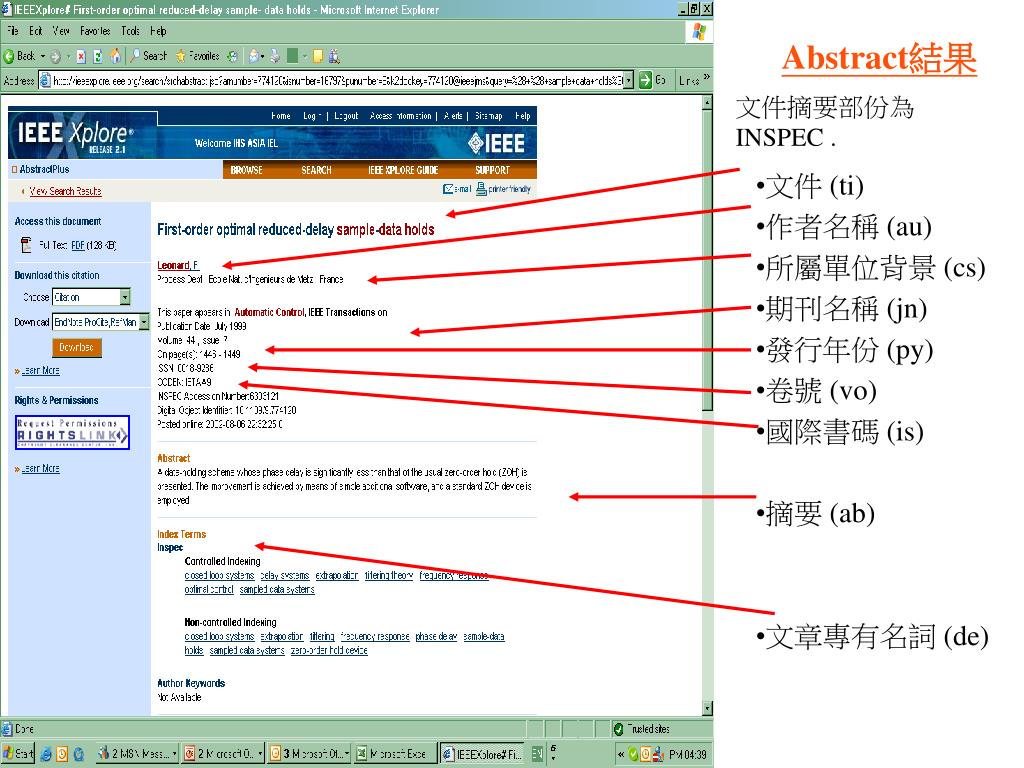
Task: Click the Home link in top navigation
Action: click(281, 116)
